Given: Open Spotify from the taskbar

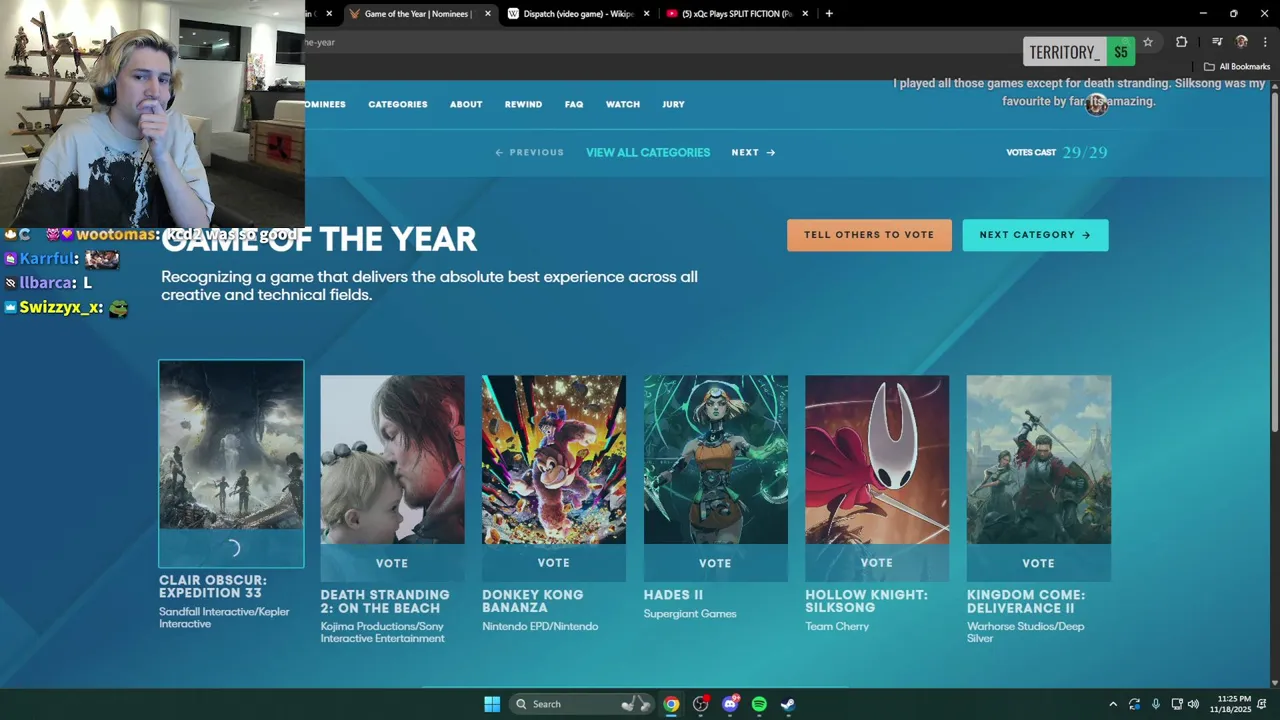Looking at the screenshot, I should point(759,704).
